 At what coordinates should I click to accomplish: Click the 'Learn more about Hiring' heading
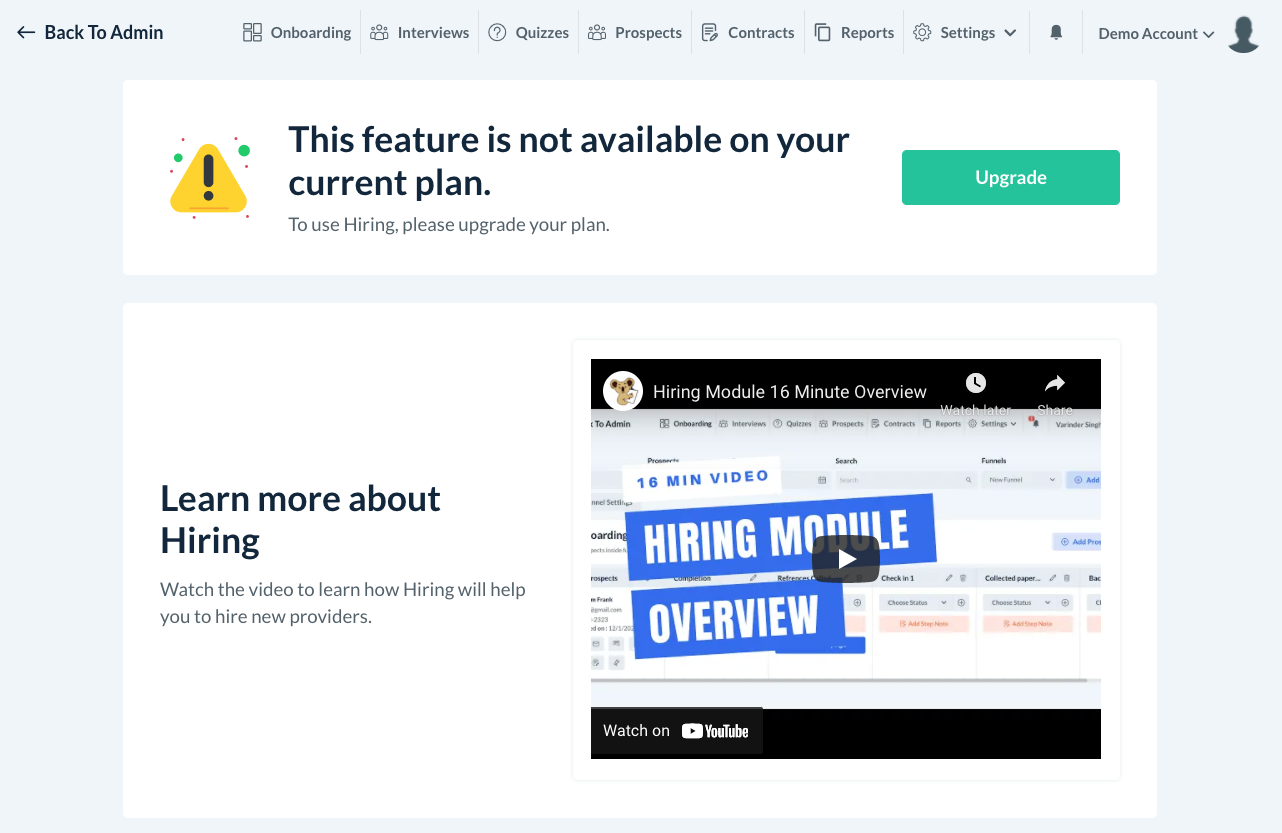tap(300, 519)
